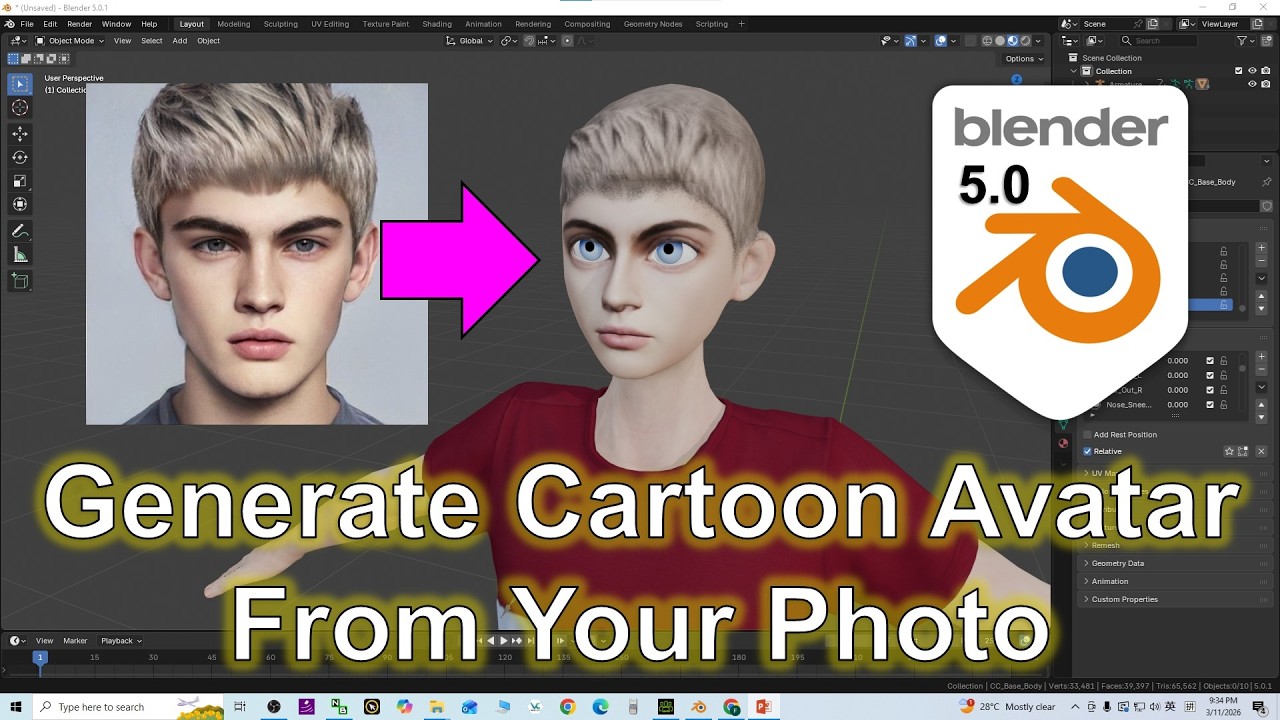Open the viewport Object menu

(208, 41)
